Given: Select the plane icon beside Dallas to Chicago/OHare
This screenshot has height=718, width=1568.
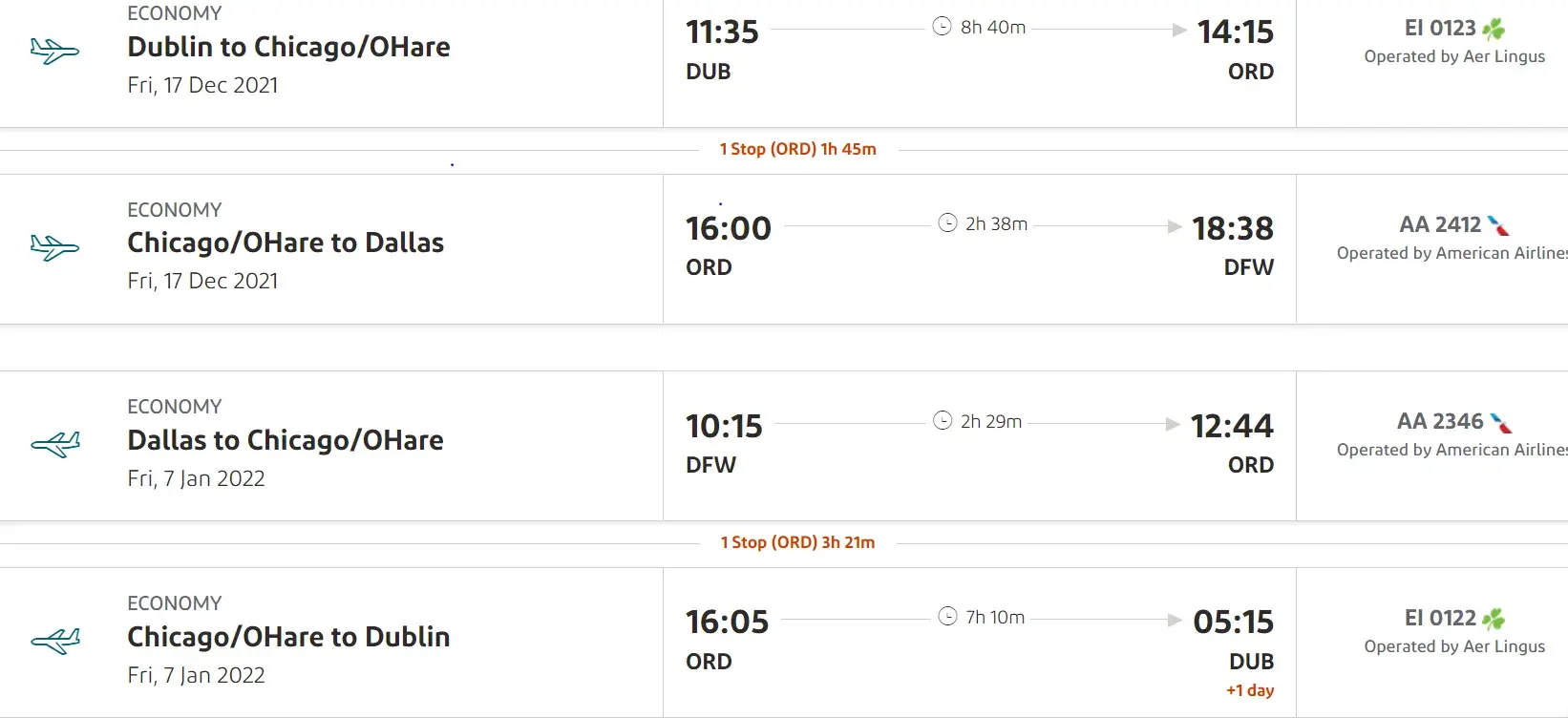Looking at the screenshot, I should (x=55, y=444).
